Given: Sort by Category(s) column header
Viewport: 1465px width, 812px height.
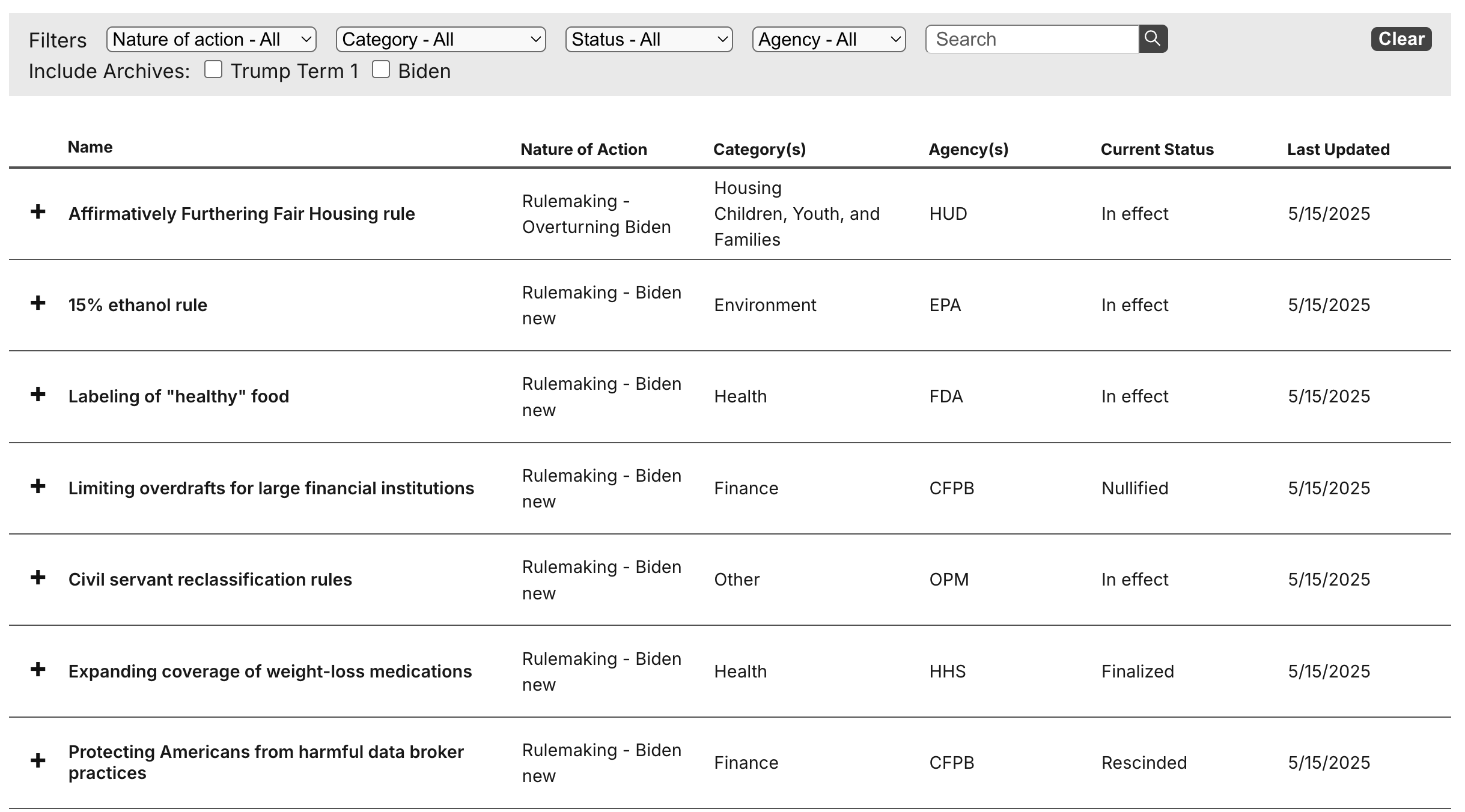Looking at the screenshot, I should point(760,150).
